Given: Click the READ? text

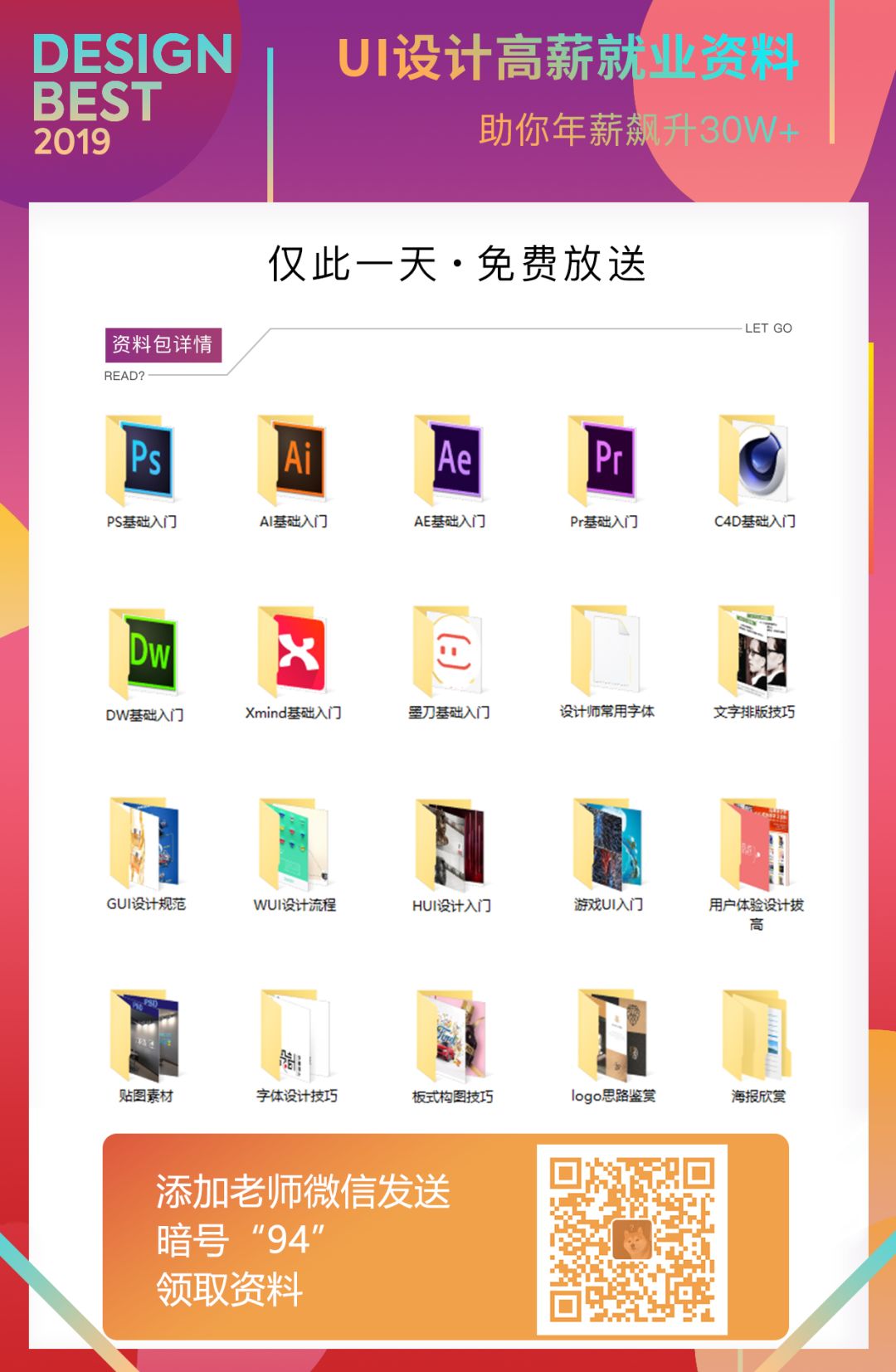Looking at the screenshot, I should coord(124,376).
